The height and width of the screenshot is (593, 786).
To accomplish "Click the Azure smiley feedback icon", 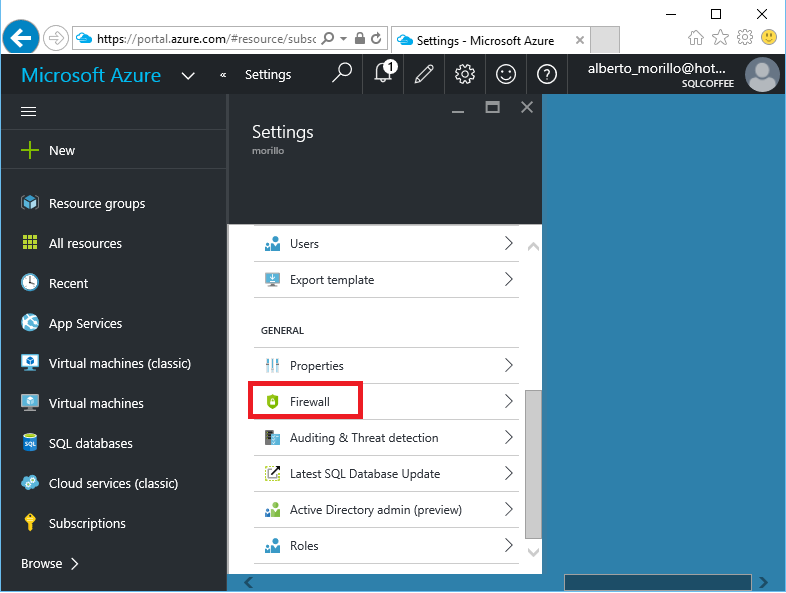I will pos(506,74).
